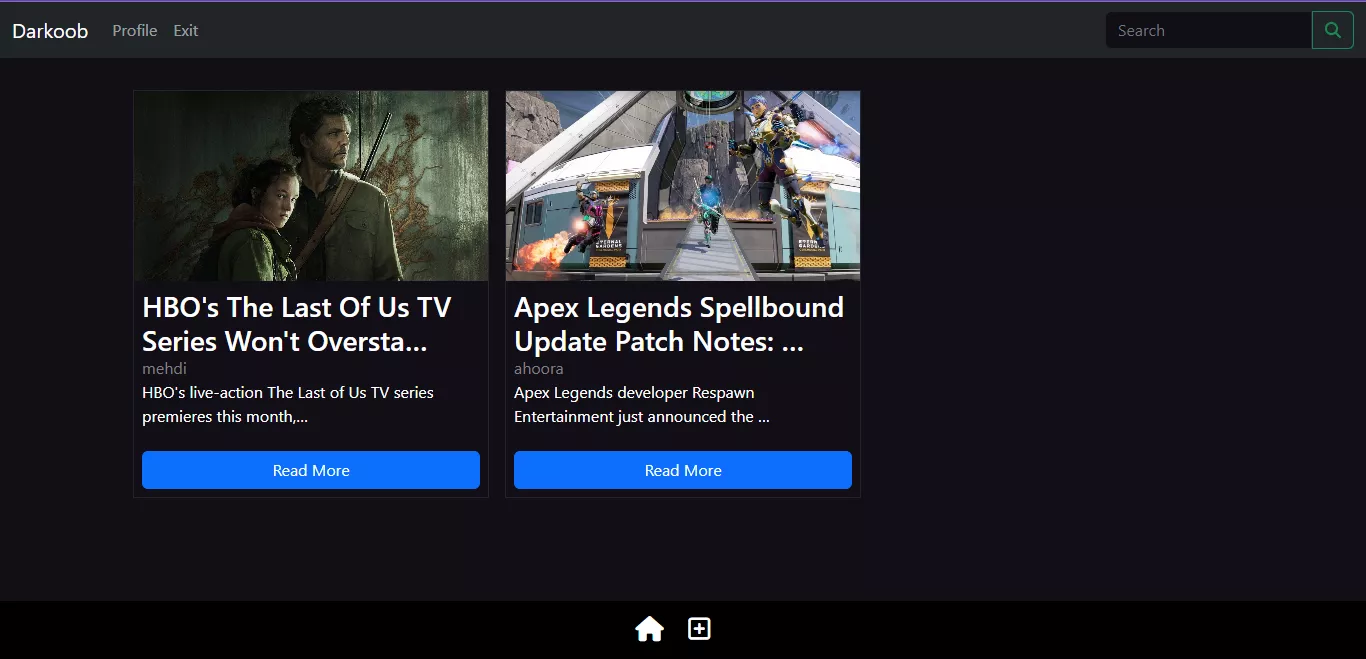Select Exit in the navigation bar

pyautogui.click(x=186, y=31)
